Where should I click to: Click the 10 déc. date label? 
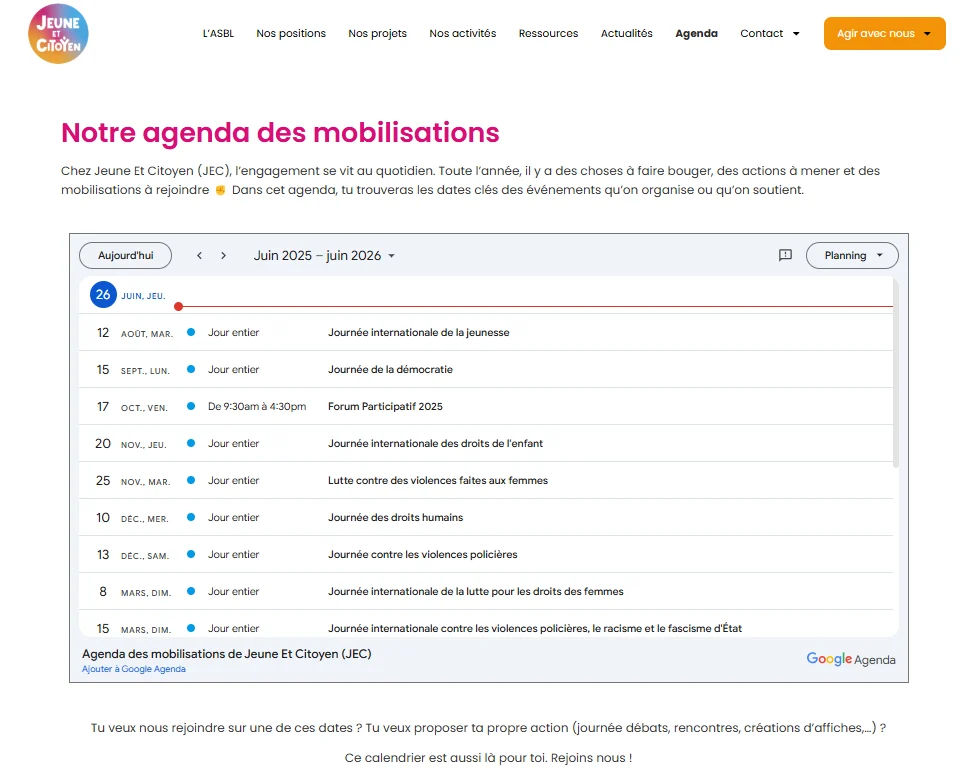pos(132,517)
